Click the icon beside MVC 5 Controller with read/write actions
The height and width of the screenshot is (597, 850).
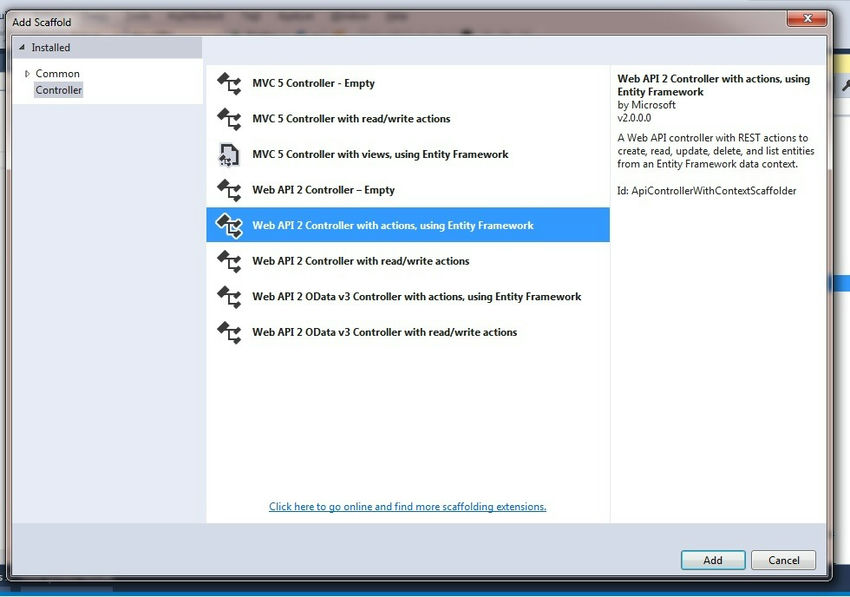(x=229, y=119)
